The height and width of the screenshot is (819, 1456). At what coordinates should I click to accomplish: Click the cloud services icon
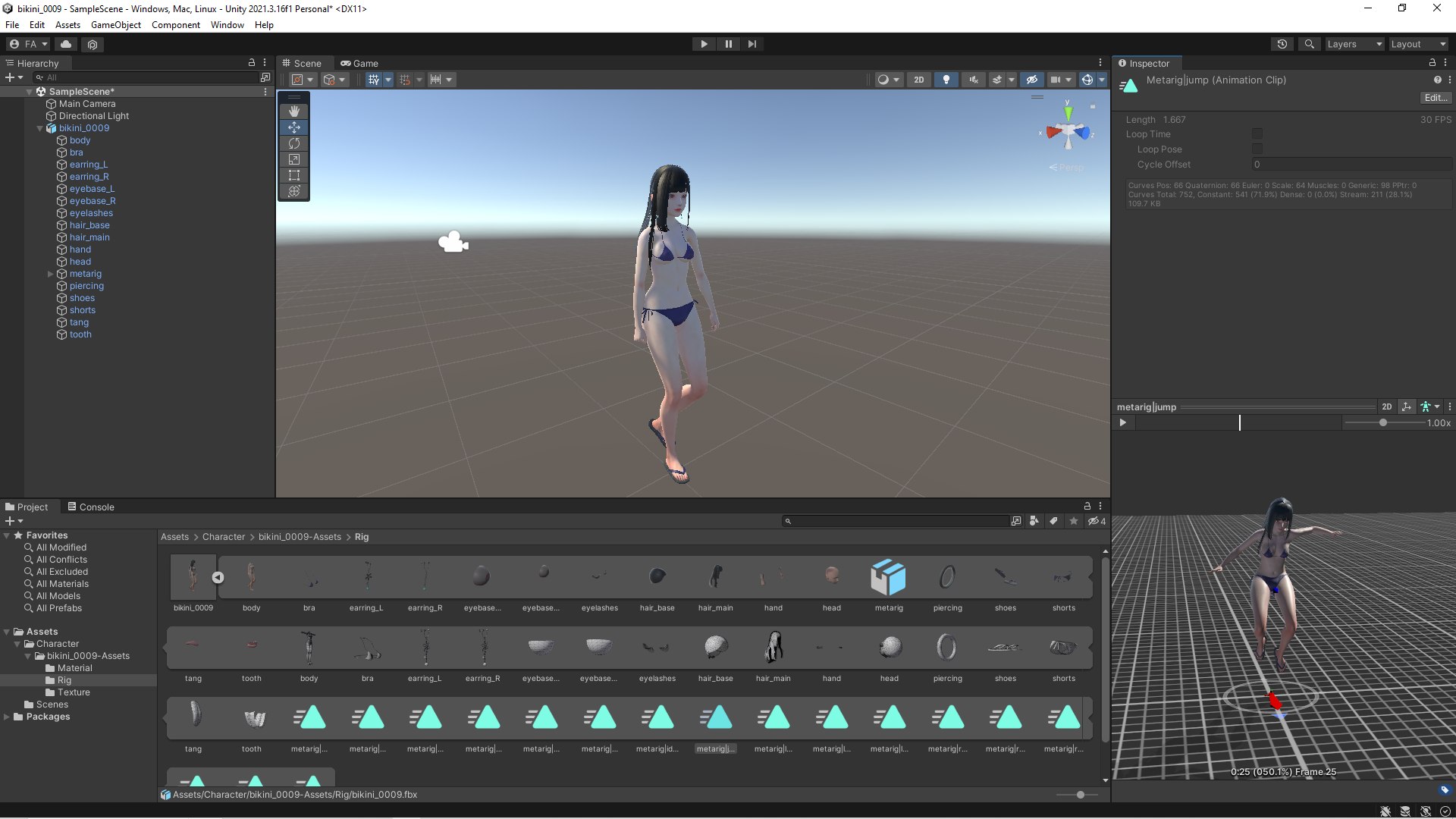tap(66, 44)
